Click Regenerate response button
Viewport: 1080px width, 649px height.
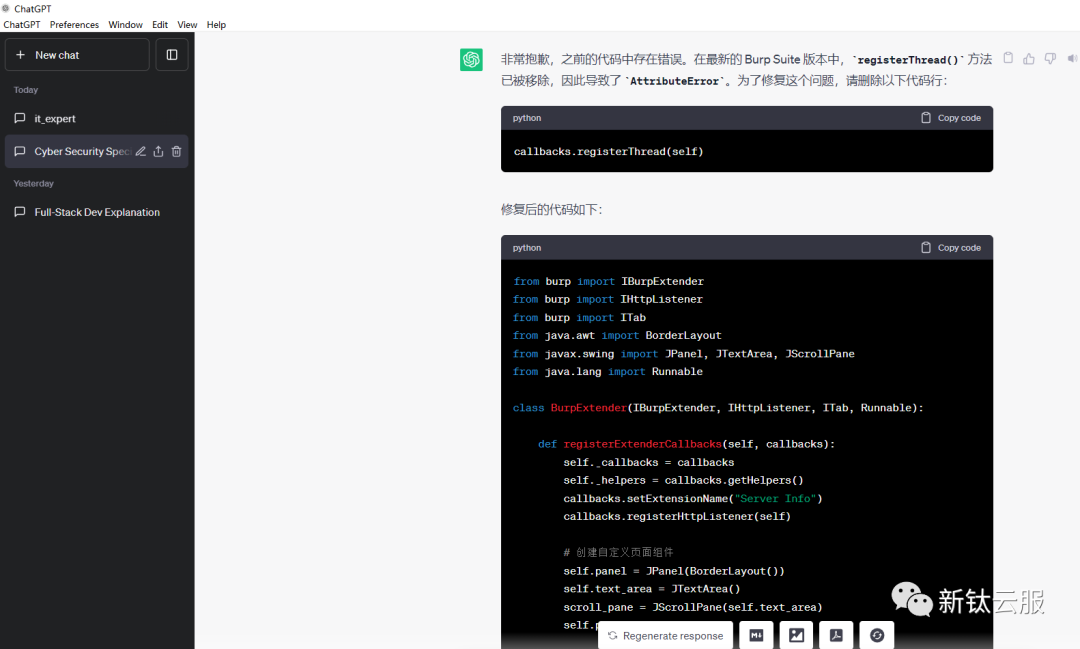(665, 636)
